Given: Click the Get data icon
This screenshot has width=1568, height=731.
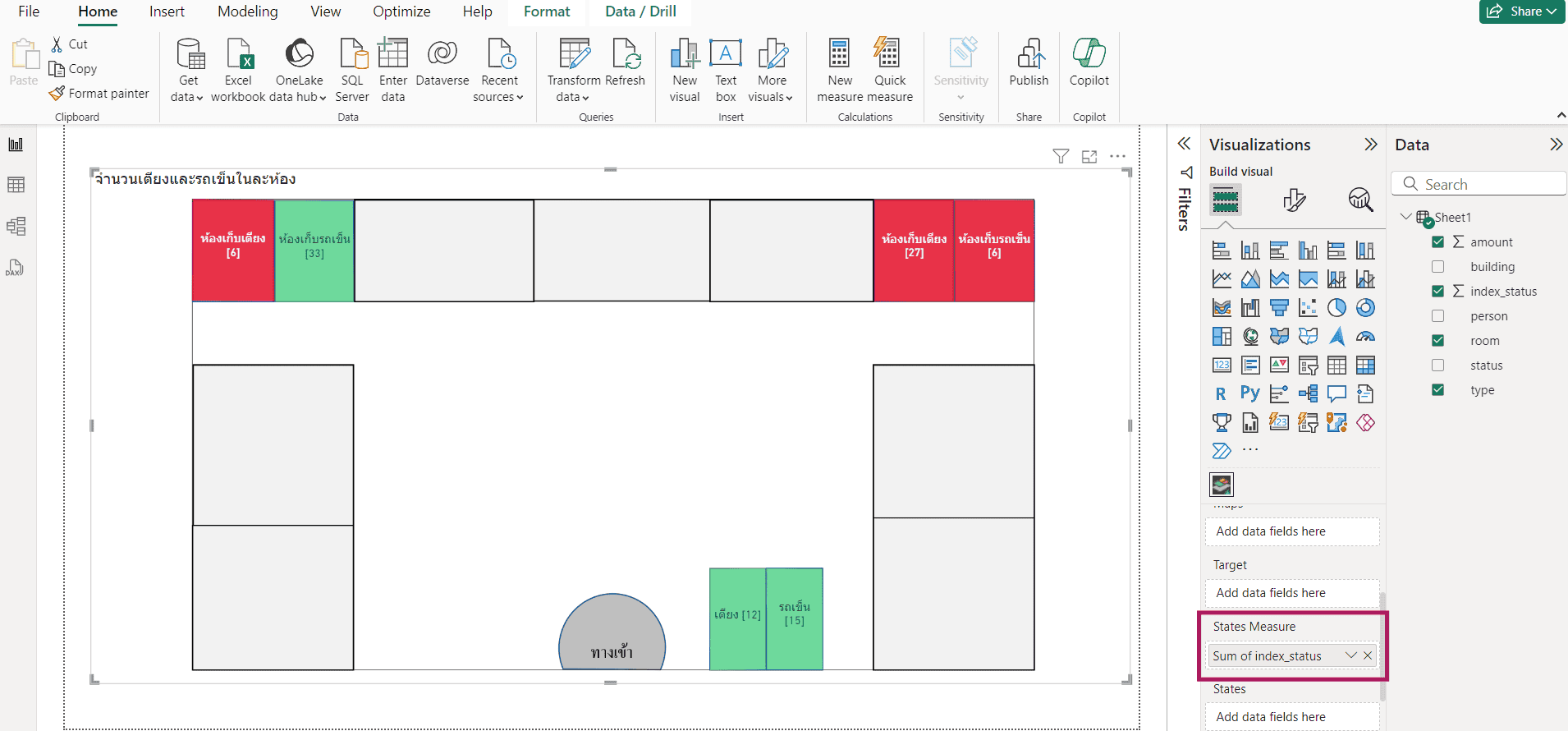Looking at the screenshot, I should click(189, 55).
